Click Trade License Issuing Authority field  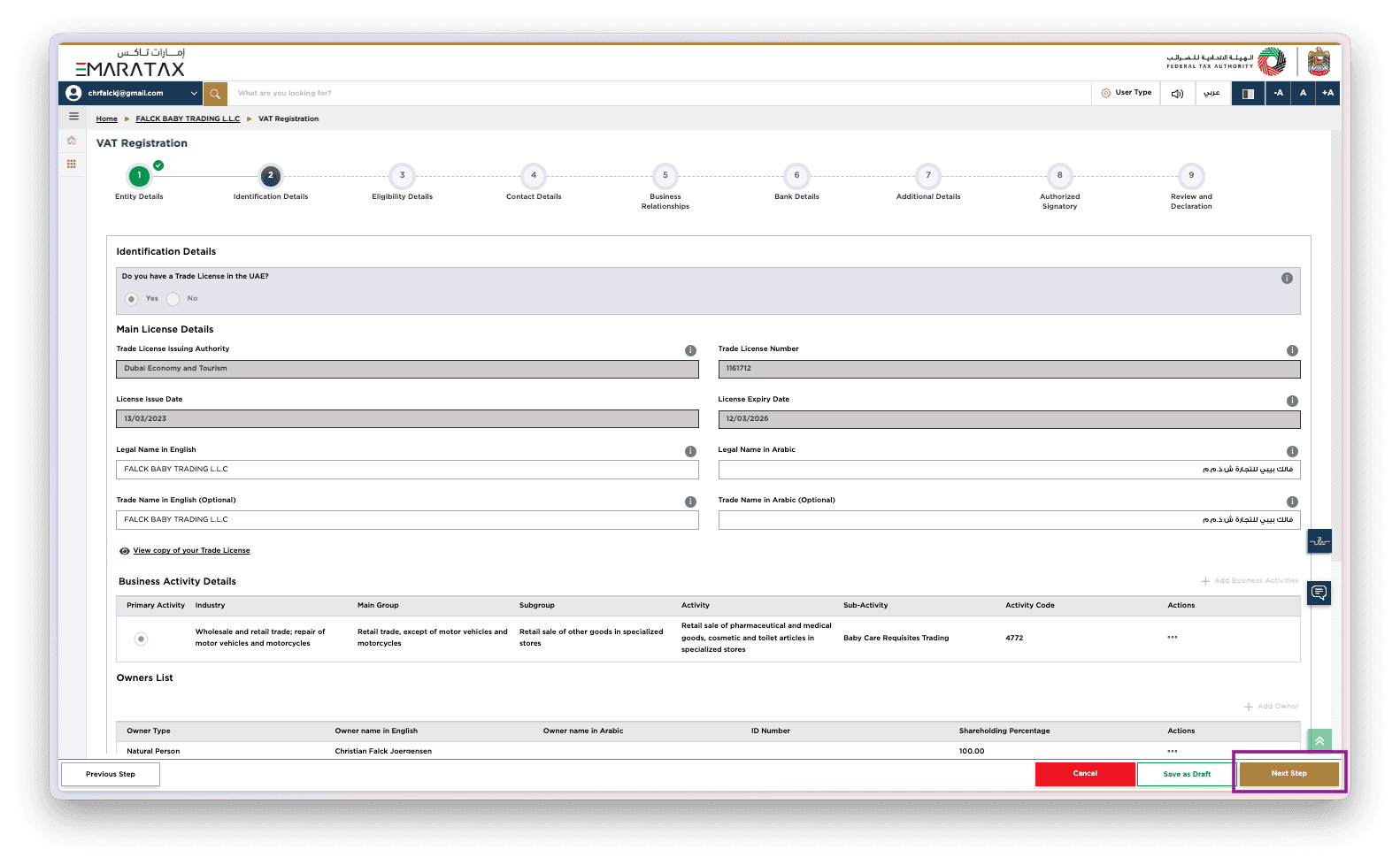coord(407,369)
